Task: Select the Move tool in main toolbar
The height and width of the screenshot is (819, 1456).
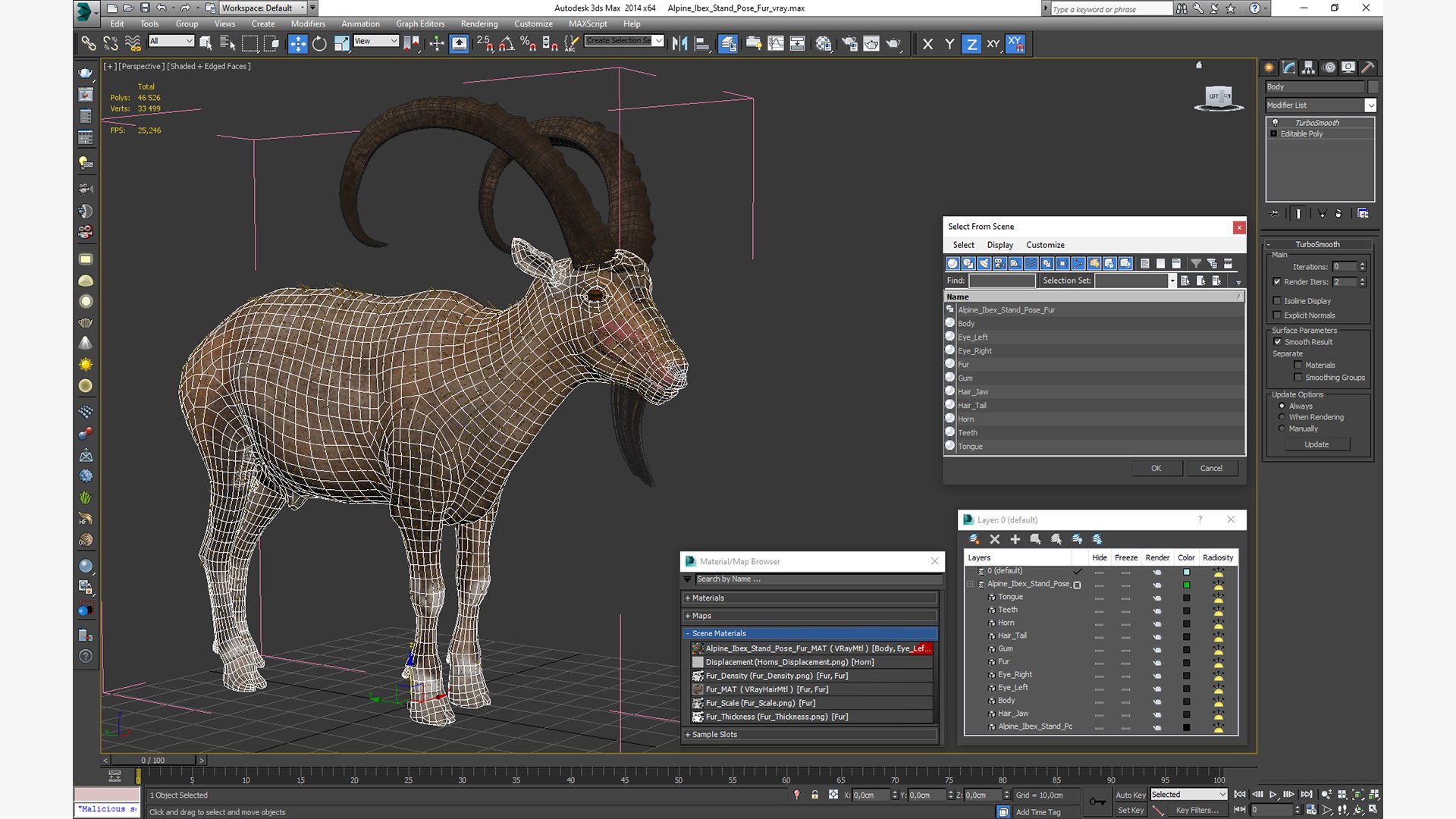Action: pyautogui.click(x=298, y=44)
